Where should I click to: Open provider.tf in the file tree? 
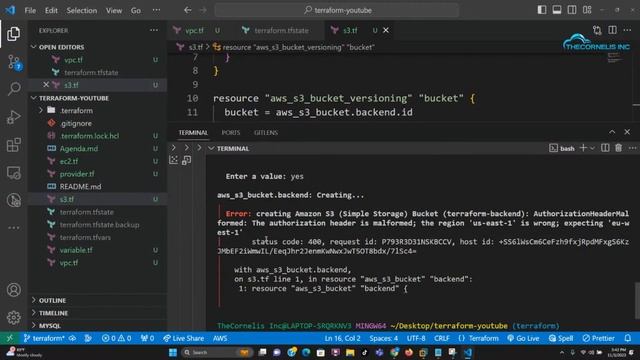pyautogui.click(x=77, y=174)
